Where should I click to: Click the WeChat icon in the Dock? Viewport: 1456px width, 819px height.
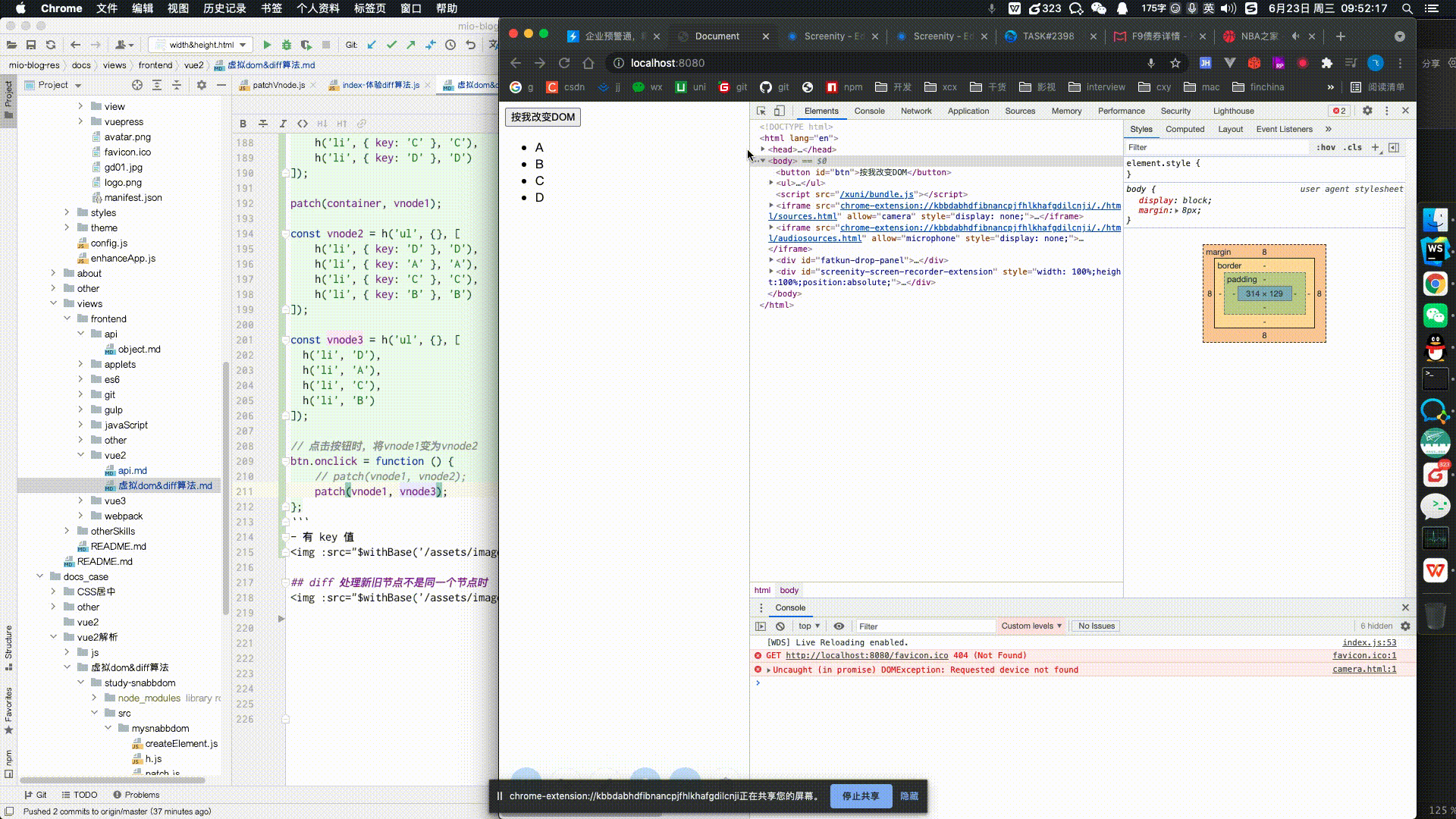click(1435, 315)
